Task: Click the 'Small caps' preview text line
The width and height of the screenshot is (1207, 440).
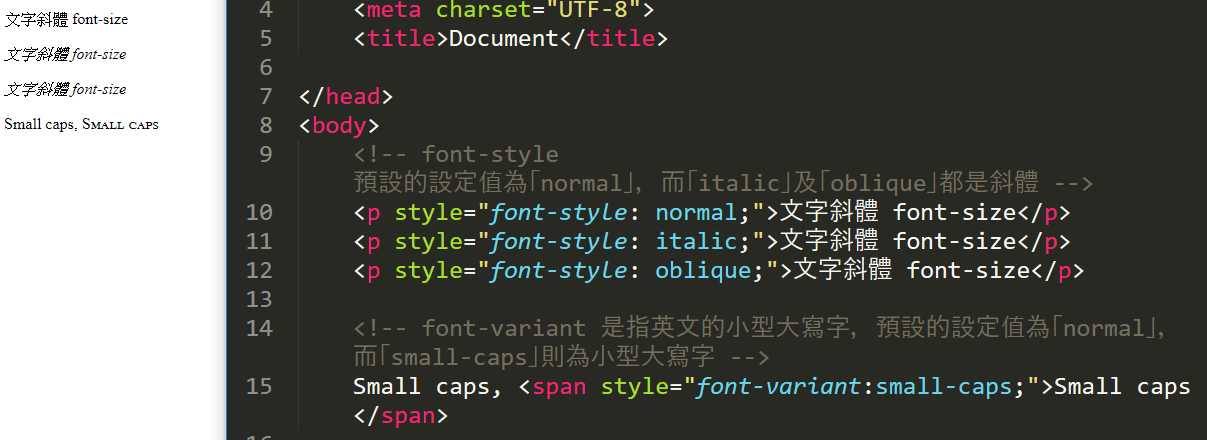Action: (x=81, y=125)
